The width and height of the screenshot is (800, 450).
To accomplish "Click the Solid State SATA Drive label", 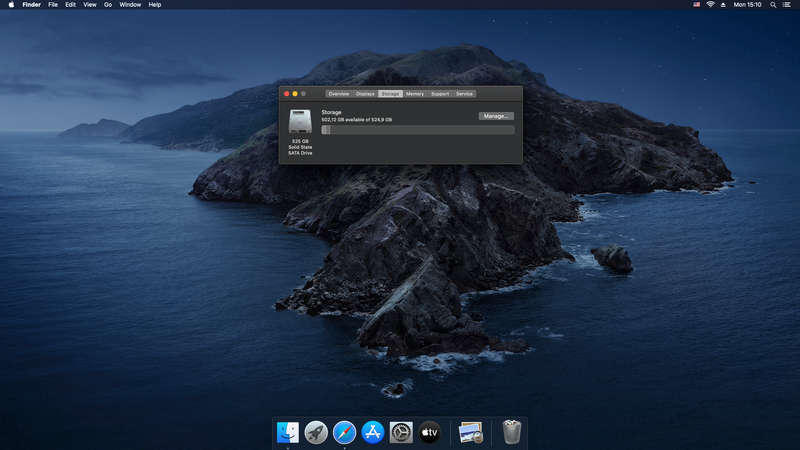I will [300, 150].
